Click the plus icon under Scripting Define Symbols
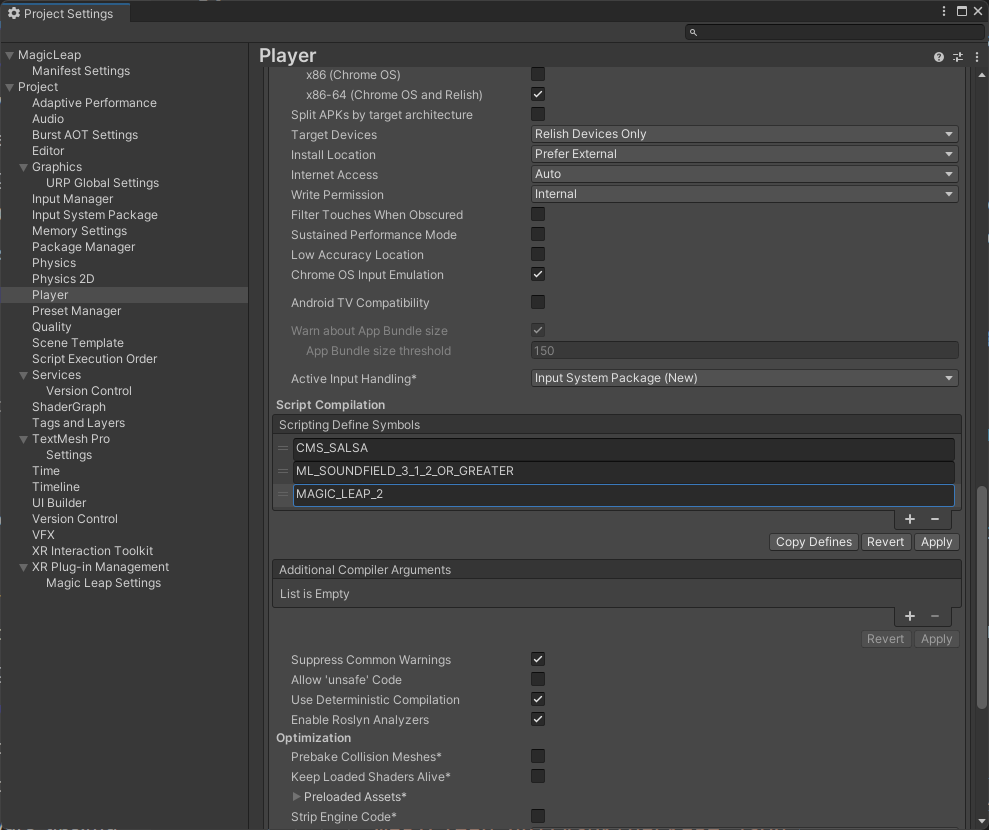The height and width of the screenshot is (830, 989). pyautogui.click(x=909, y=519)
